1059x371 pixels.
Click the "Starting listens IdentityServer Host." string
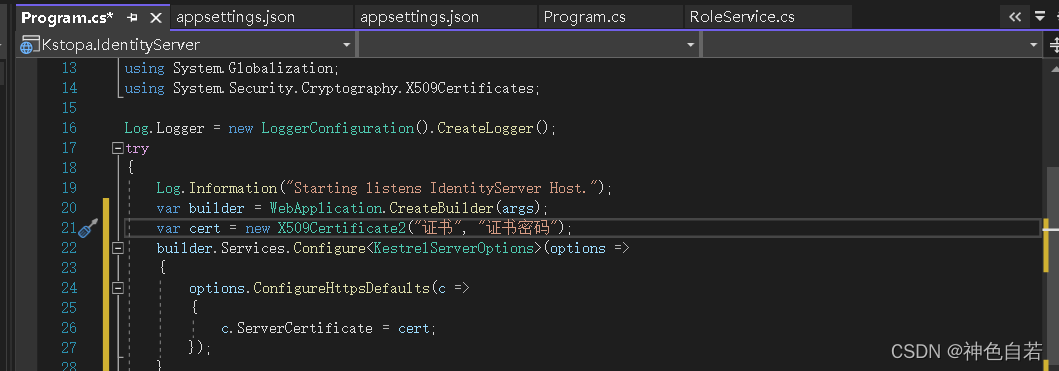(x=442, y=188)
